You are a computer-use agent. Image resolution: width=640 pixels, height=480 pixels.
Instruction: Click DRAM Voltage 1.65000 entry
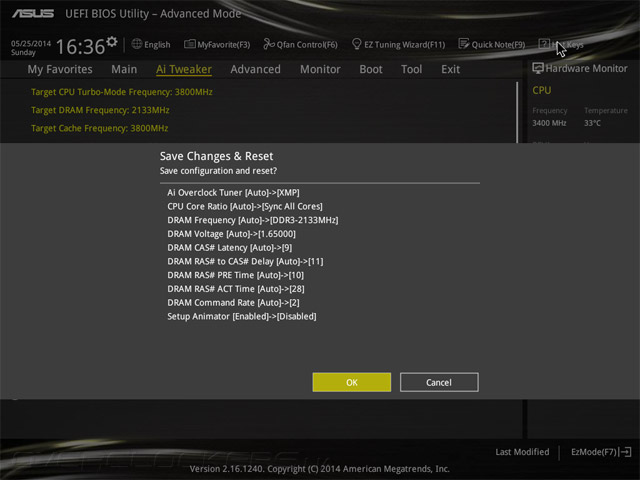pyautogui.click(x=231, y=234)
